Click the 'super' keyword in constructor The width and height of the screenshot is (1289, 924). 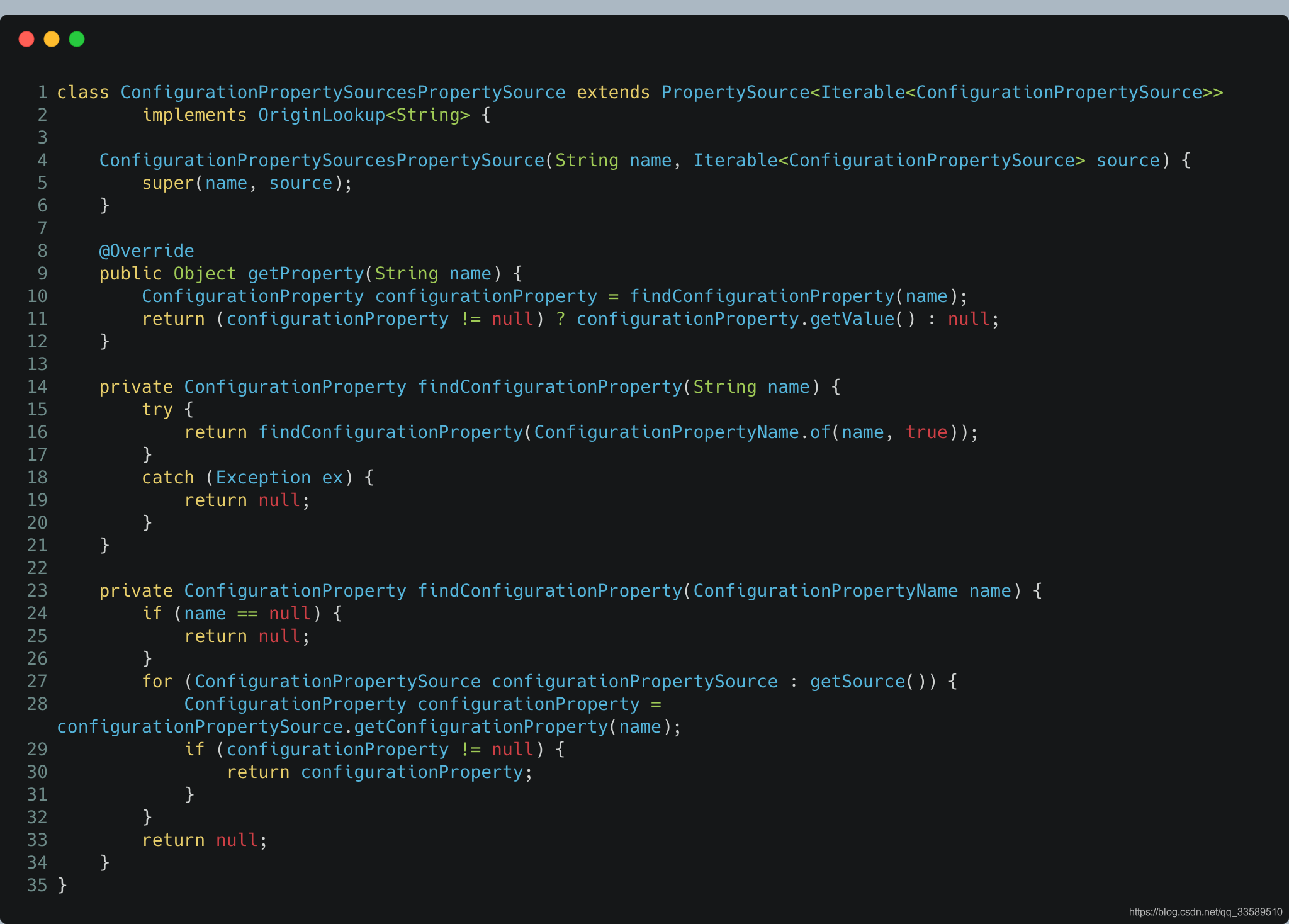[x=167, y=183]
